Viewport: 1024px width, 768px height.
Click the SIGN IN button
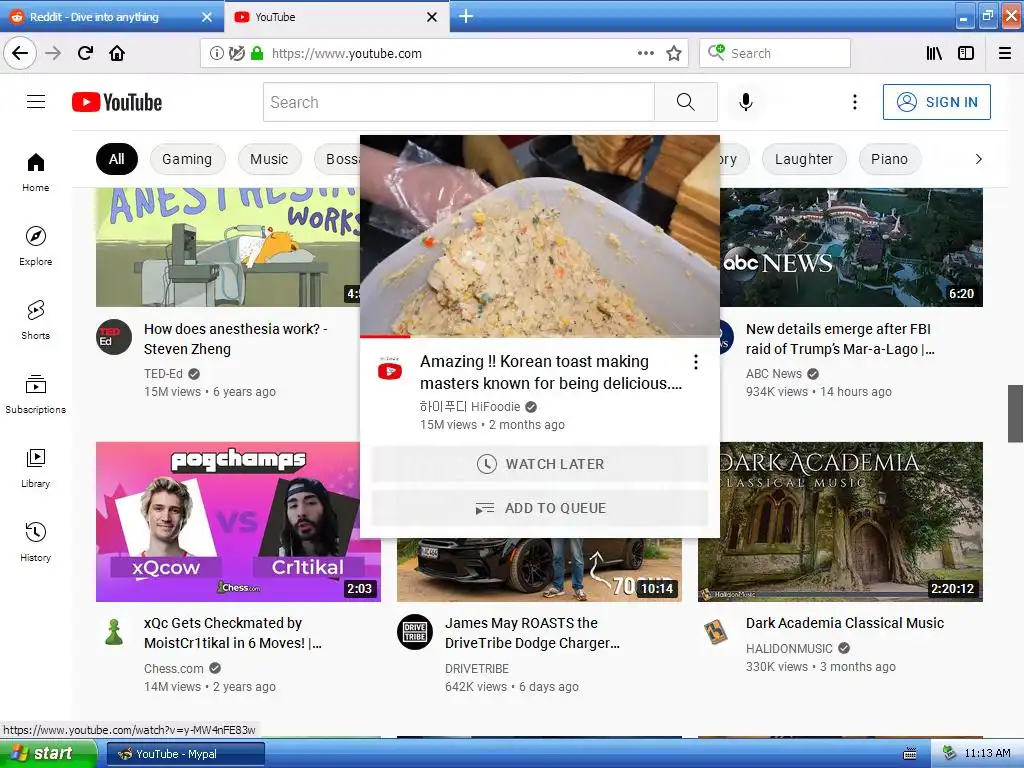point(936,102)
